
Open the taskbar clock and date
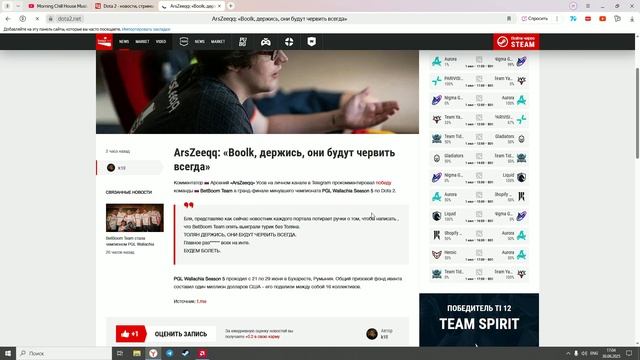(611, 353)
